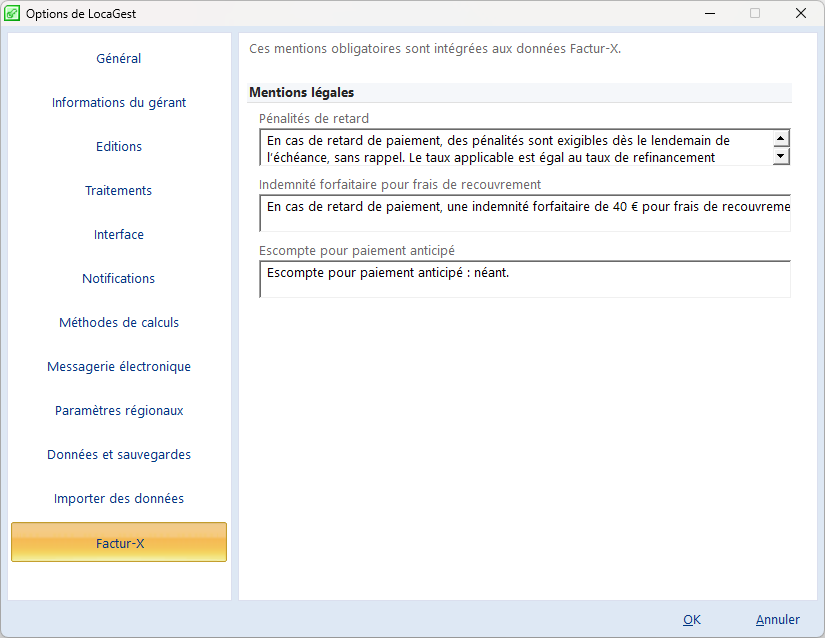Click the Mentions légales section header
Viewport: 825px width, 638px height.
(x=520, y=93)
